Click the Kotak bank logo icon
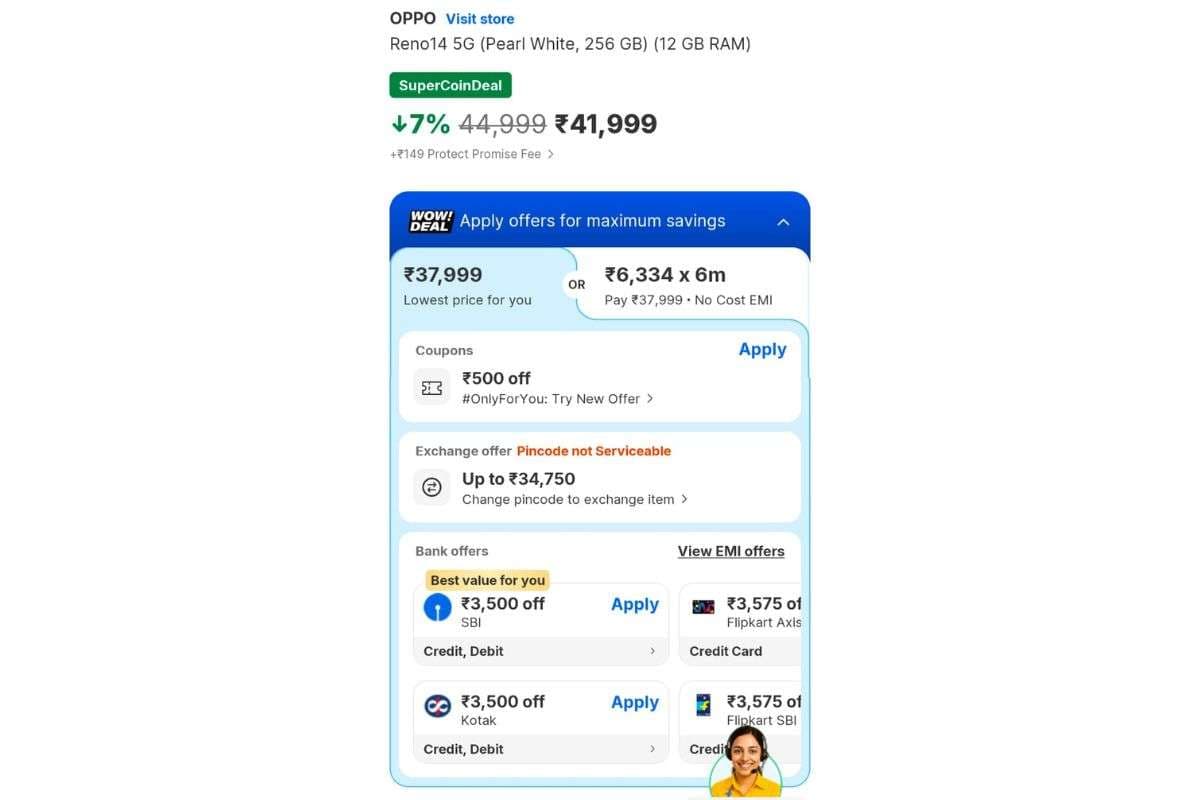Viewport: 1200px width, 800px height. coord(437,705)
